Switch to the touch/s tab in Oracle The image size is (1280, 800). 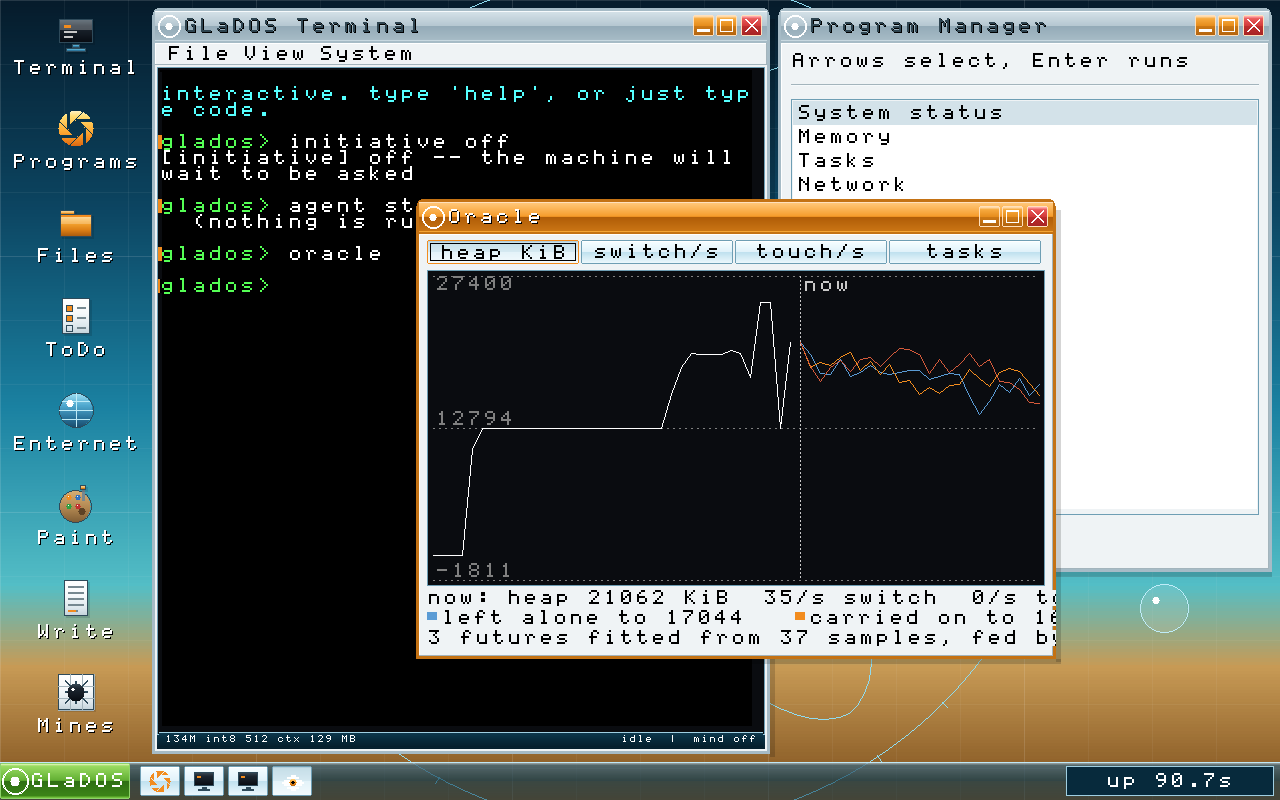(x=811, y=252)
